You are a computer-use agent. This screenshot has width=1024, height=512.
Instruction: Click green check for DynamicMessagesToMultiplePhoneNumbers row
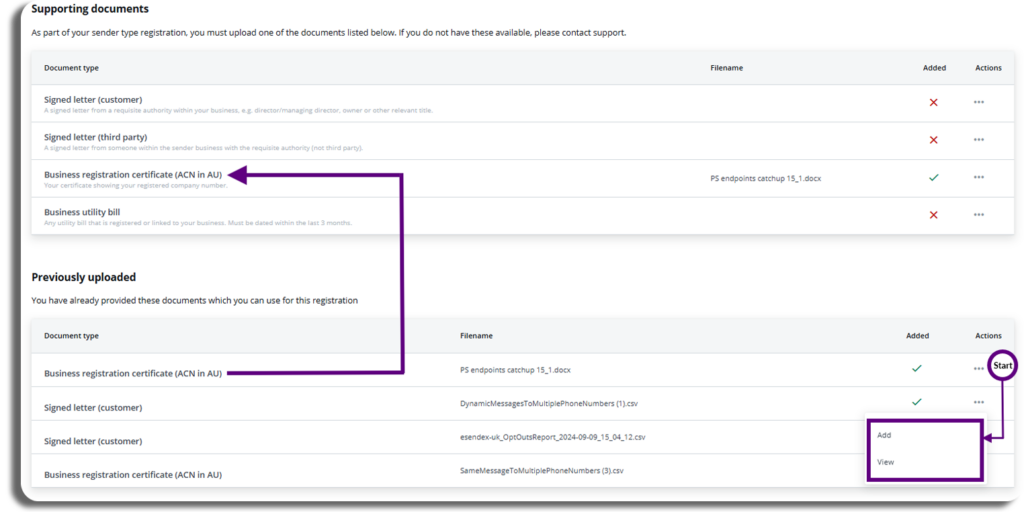[917, 402]
